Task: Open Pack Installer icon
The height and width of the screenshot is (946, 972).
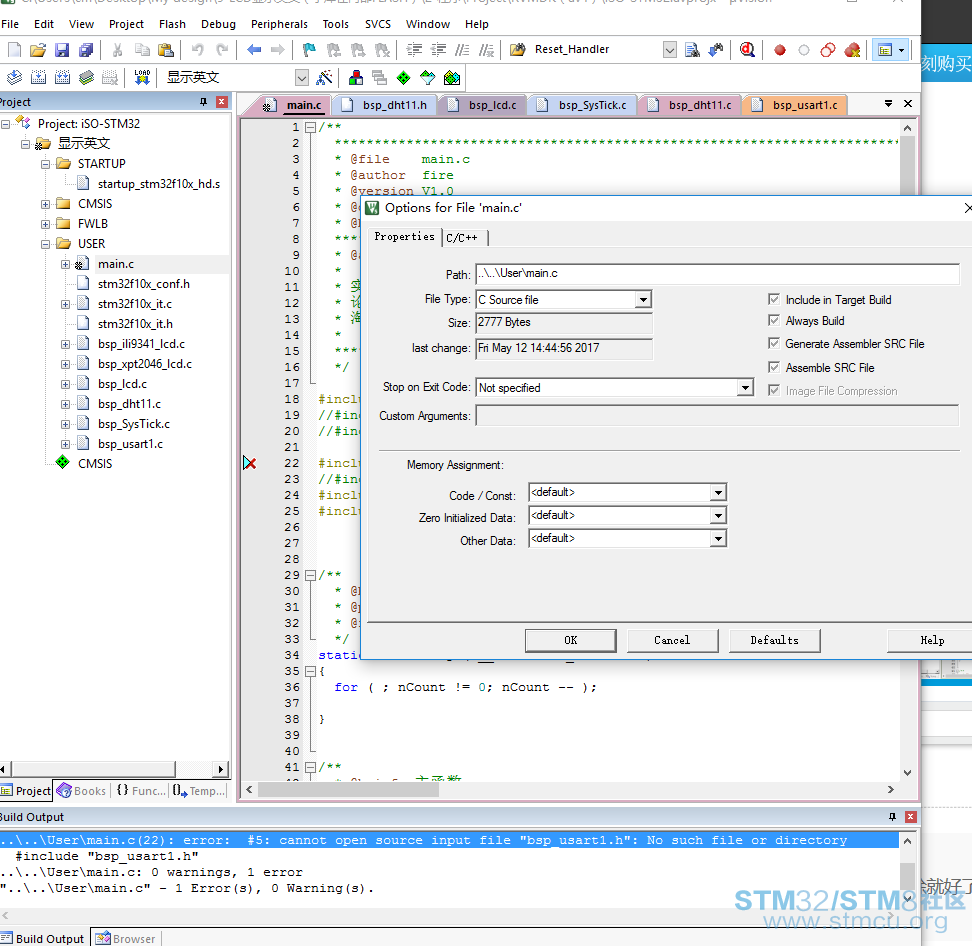Action: [452, 77]
